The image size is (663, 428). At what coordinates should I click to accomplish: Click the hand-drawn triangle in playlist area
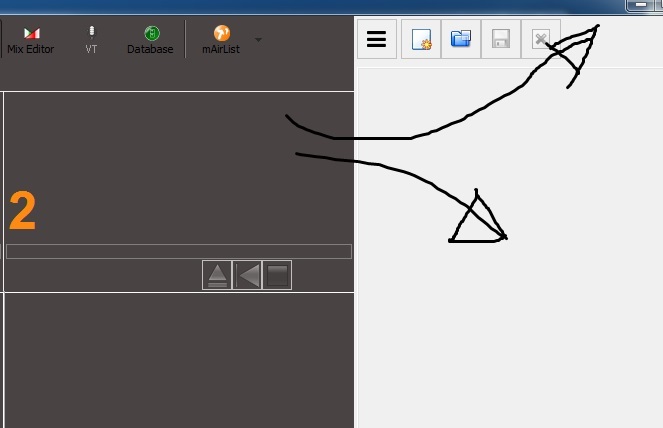pos(477,222)
